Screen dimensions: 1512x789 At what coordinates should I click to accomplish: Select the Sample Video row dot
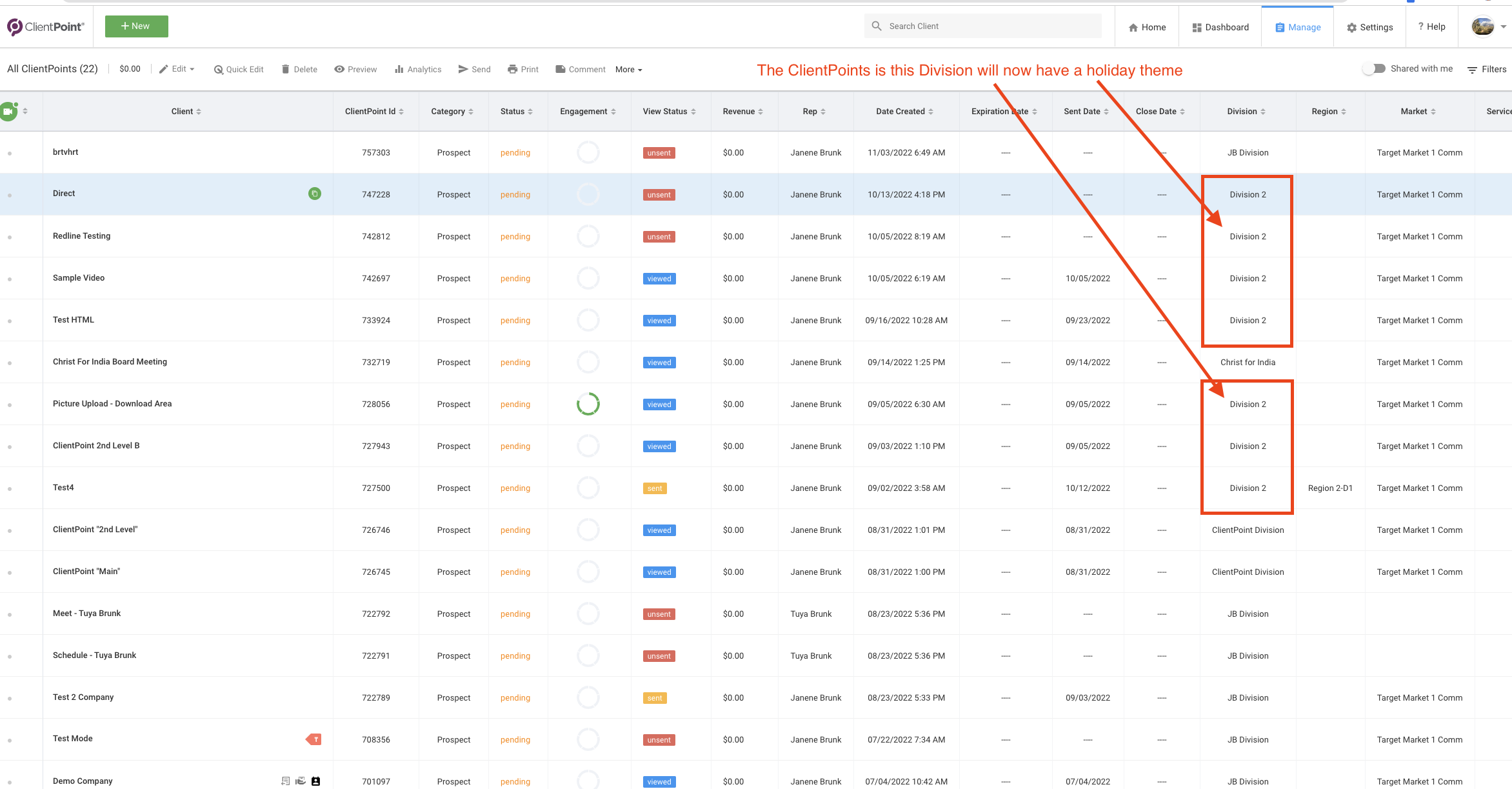coord(10,279)
